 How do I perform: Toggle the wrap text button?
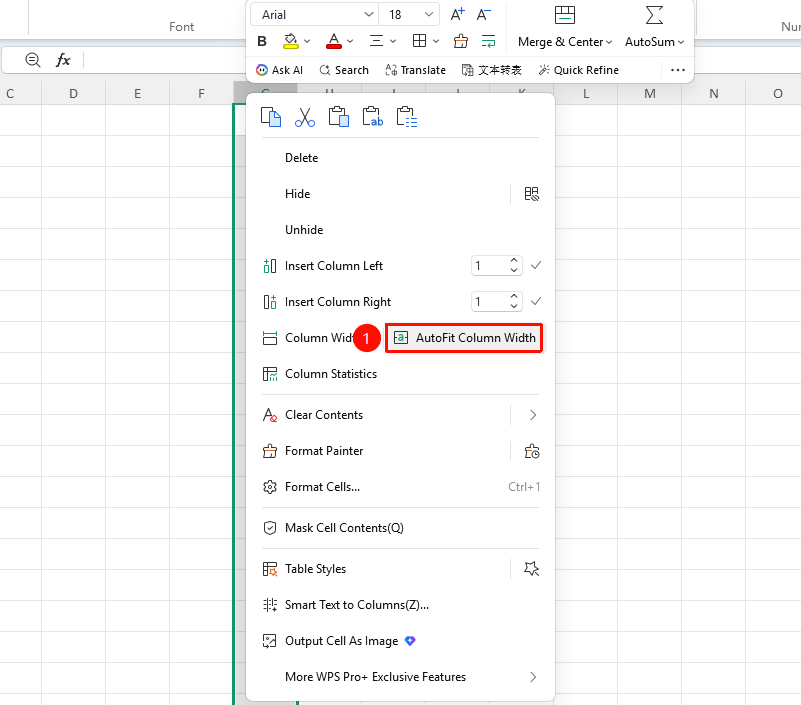tap(488, 41)
